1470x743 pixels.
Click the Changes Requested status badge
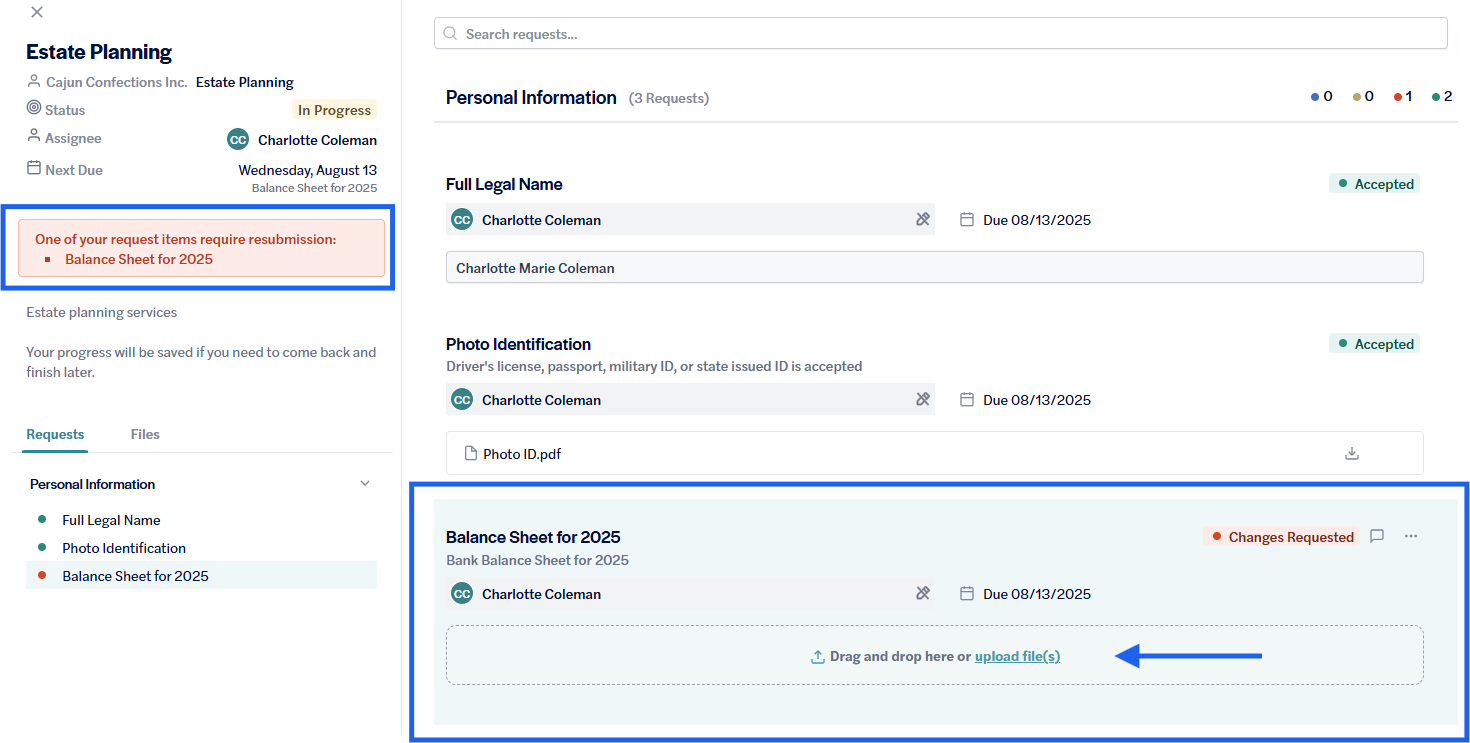(1281, 537)
